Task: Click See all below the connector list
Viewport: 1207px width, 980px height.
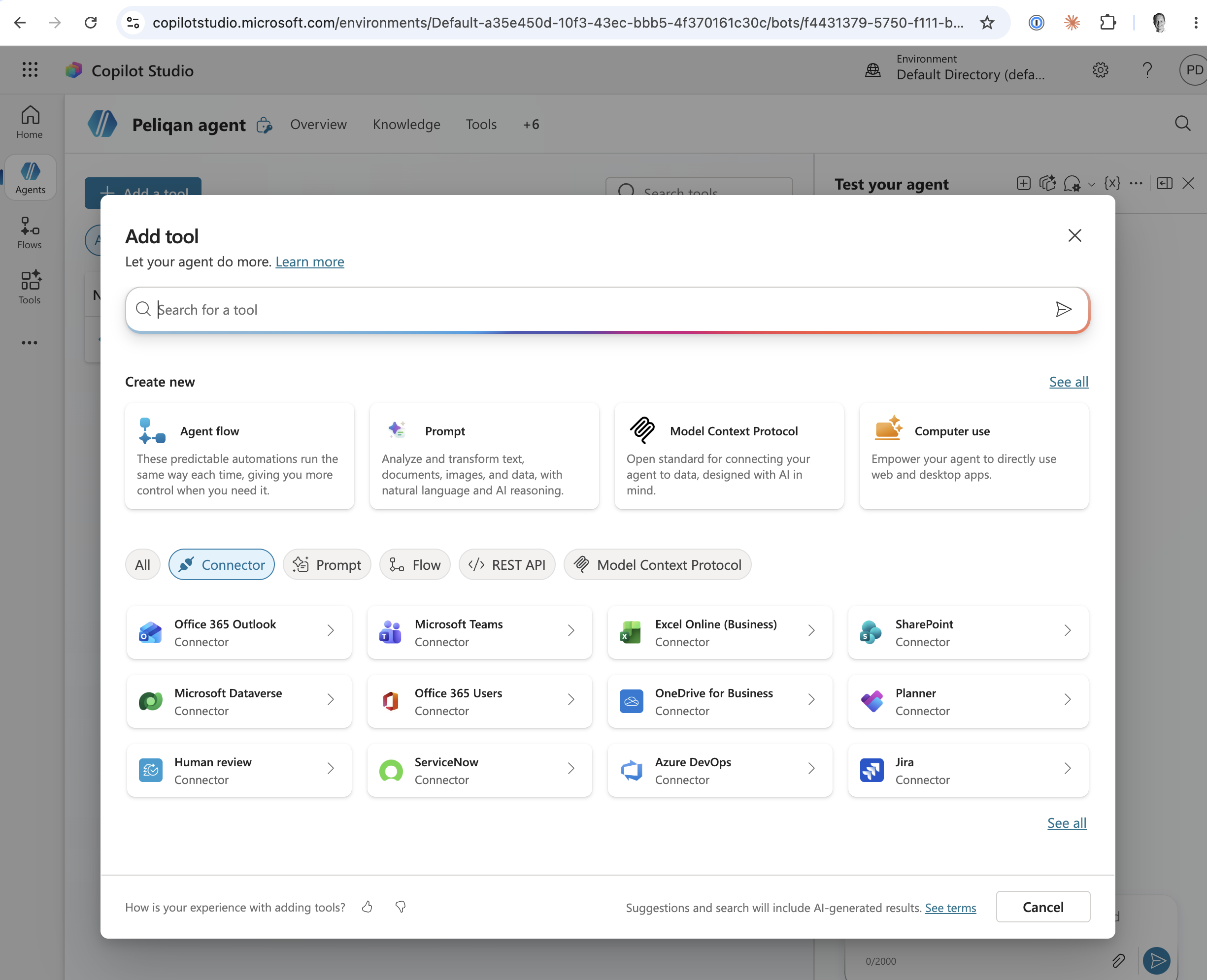Action: coord(1067,823)
